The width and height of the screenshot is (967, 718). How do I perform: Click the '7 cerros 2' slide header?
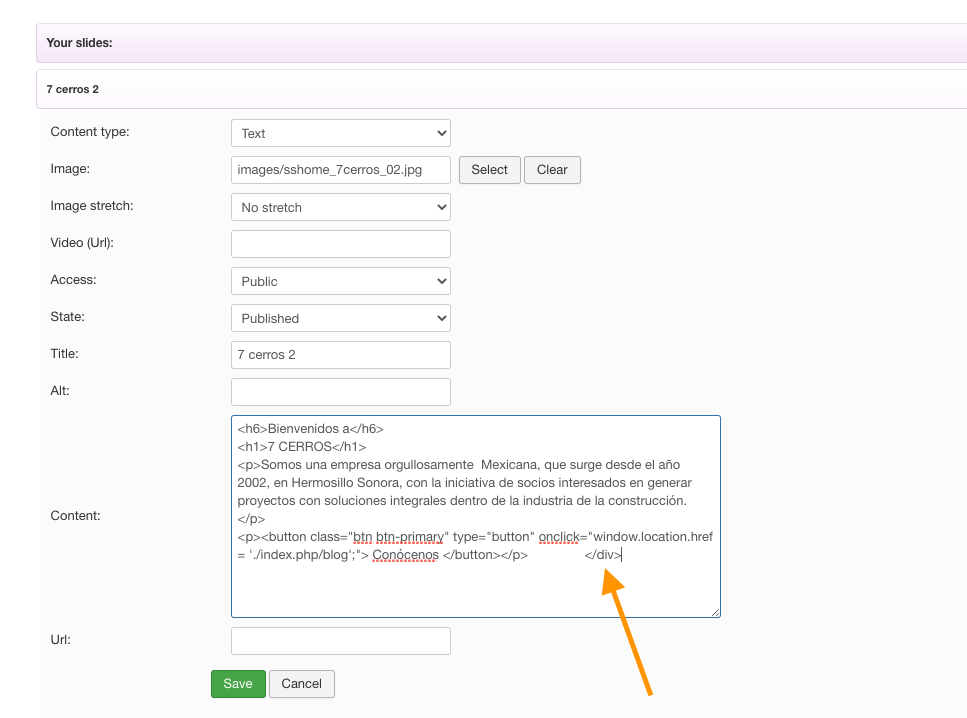pyautogui.click(x=501, y=89)
